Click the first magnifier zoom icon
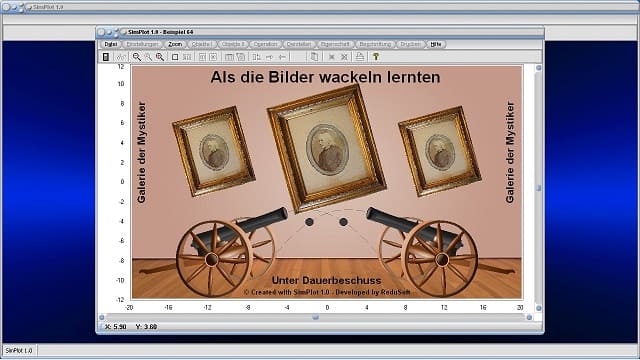This screenshot has height=360, width=640. (x=137, y=57)
